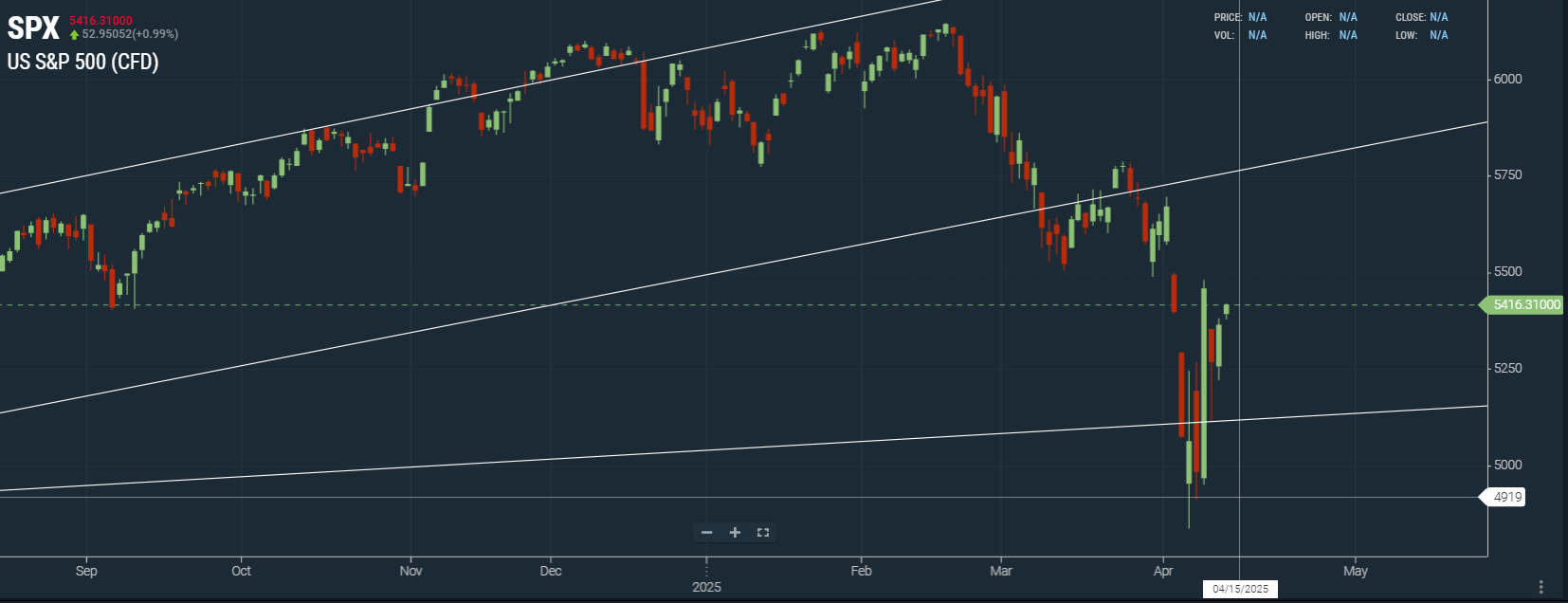The image size is (1568, 603).
Task: Toggle fullscreen chart view icon
Action: [x=763, y=533]
